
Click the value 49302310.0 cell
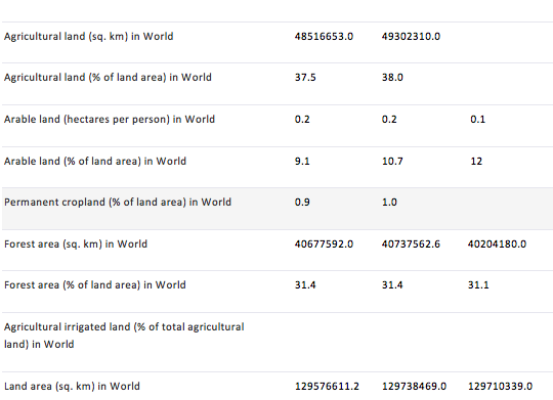coord(411,36)
